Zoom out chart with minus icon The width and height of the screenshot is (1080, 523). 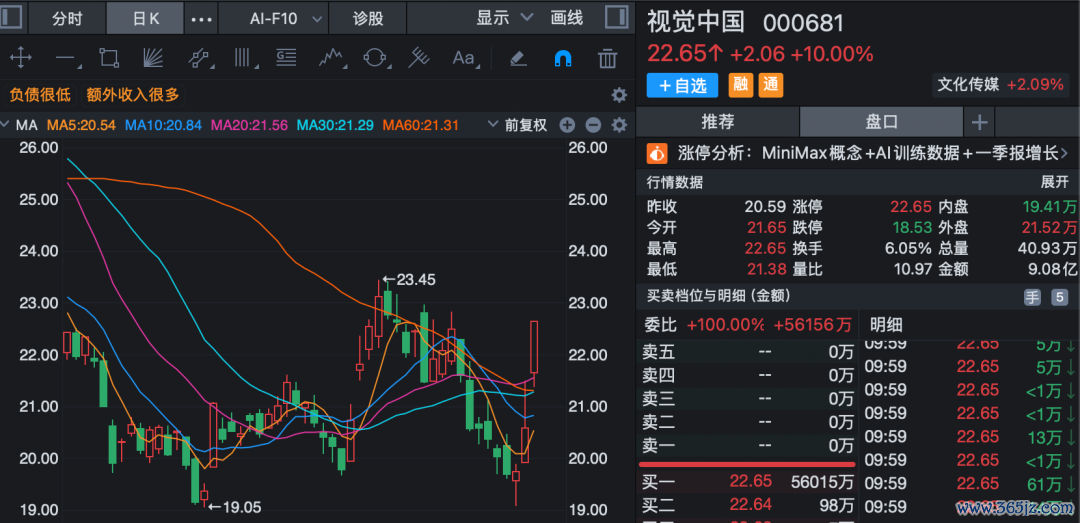(593, 125)
